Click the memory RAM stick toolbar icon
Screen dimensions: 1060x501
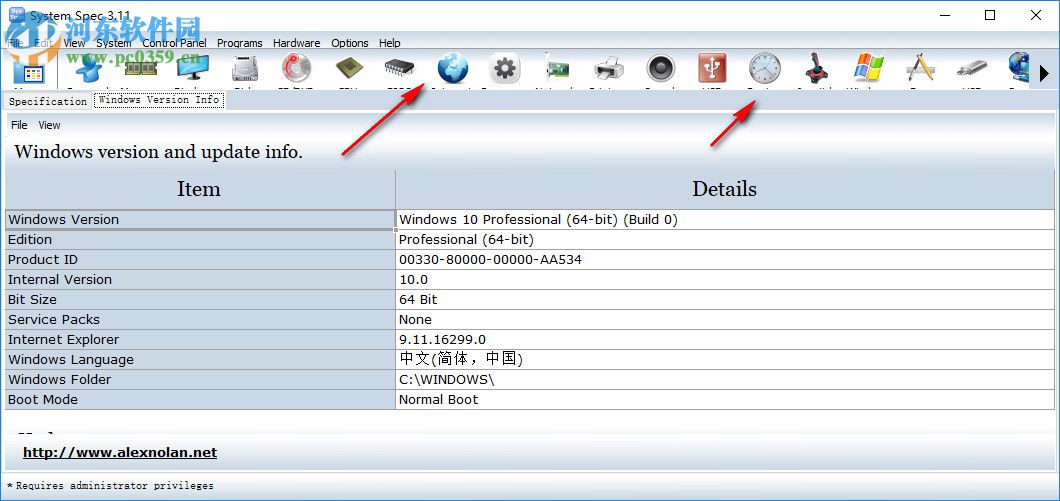pyautogui.click(x=141, y=69)
